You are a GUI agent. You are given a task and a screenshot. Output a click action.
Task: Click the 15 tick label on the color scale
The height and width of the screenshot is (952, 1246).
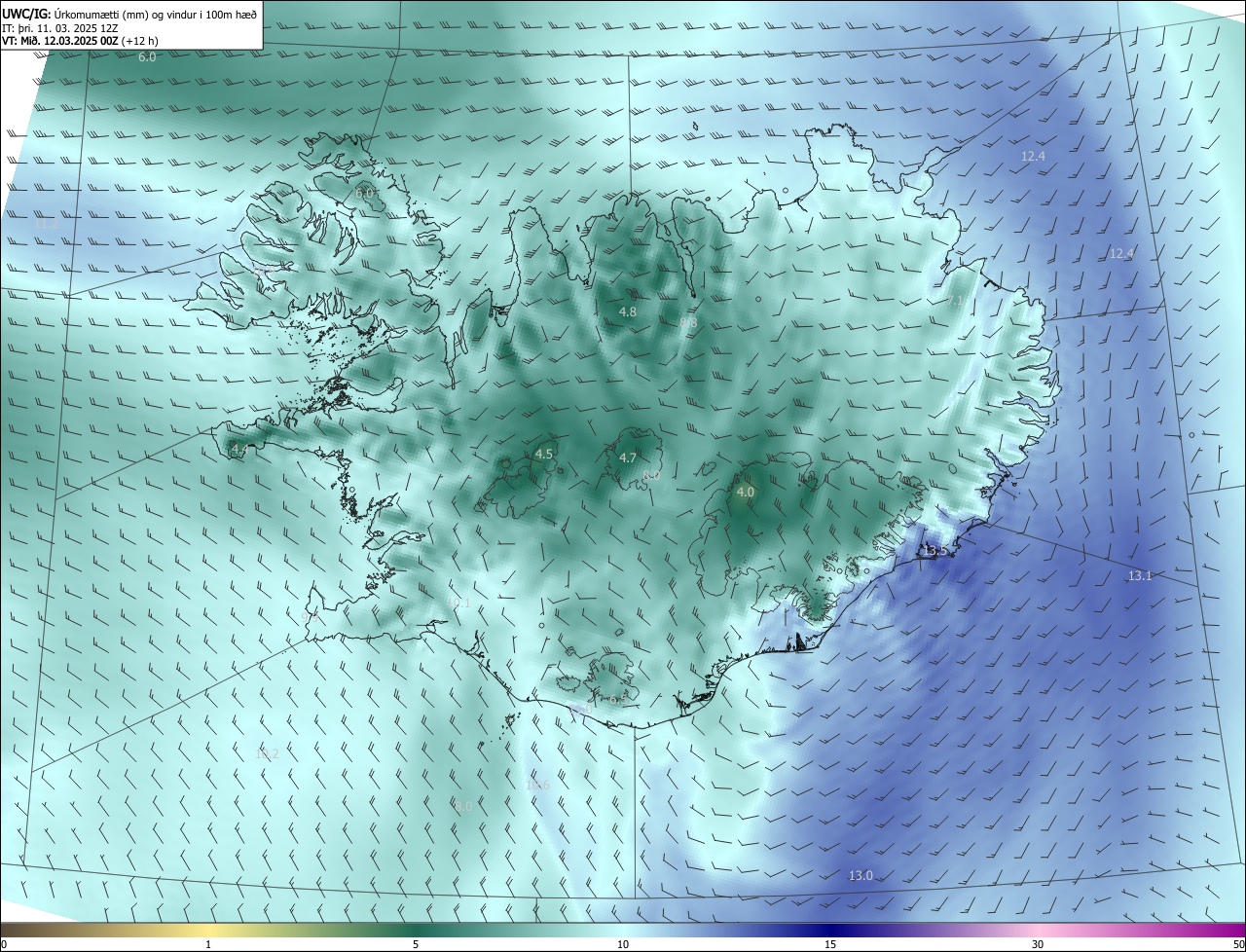pos(830,944)
